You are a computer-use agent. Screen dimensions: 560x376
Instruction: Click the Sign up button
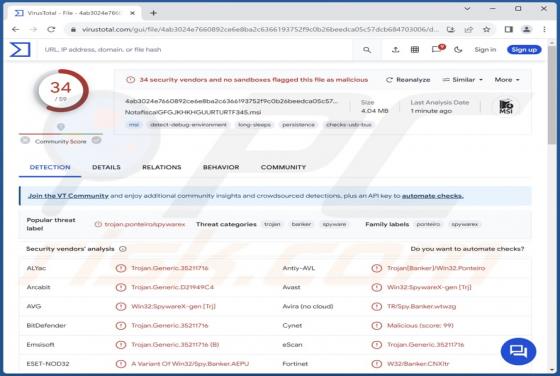(x=524, y=50)
